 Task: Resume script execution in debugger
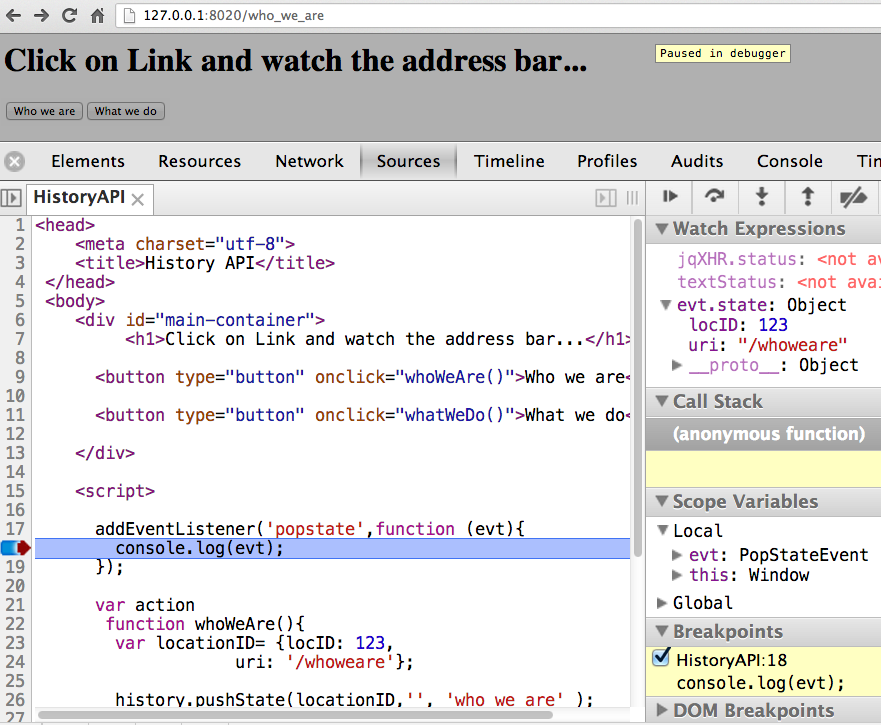(x=671, y=197)
